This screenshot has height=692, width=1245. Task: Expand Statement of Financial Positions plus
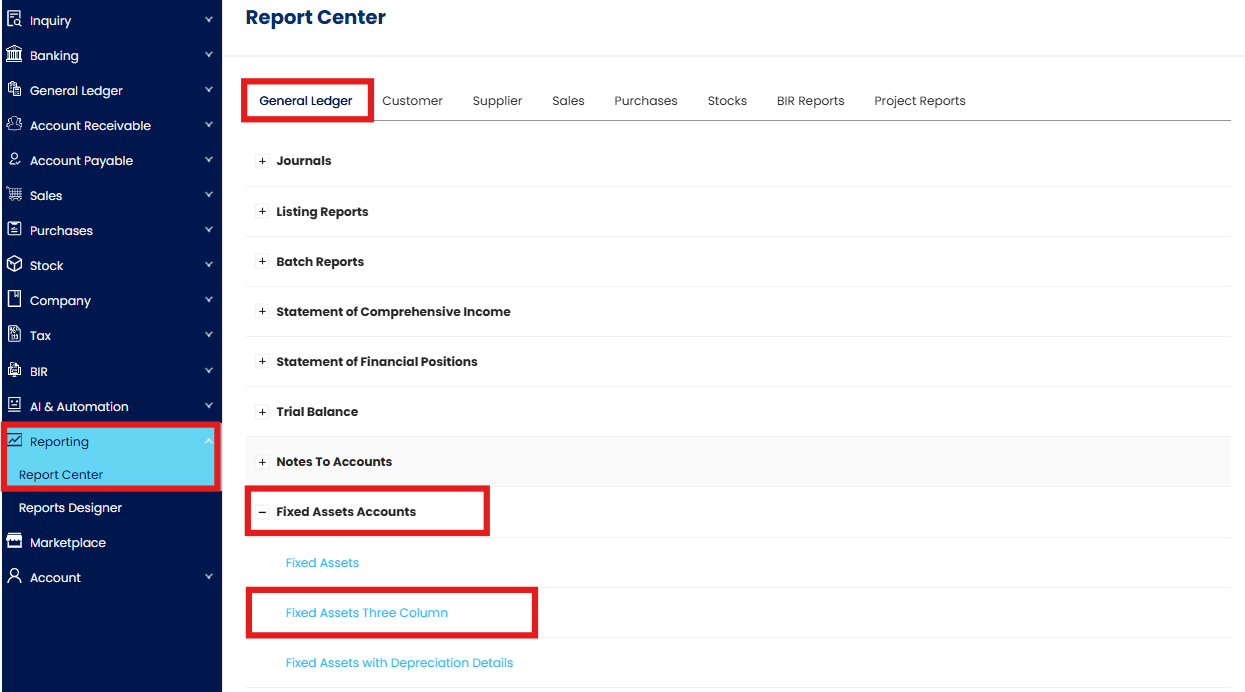coord(262,361)
